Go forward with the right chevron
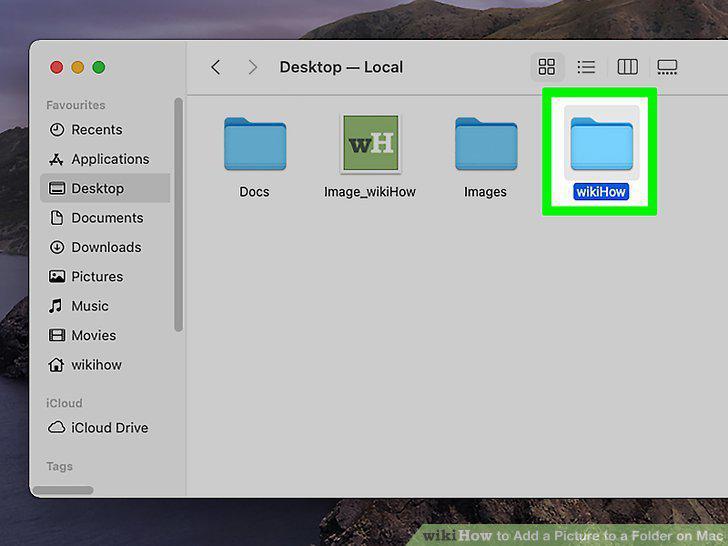 point(253,67)
